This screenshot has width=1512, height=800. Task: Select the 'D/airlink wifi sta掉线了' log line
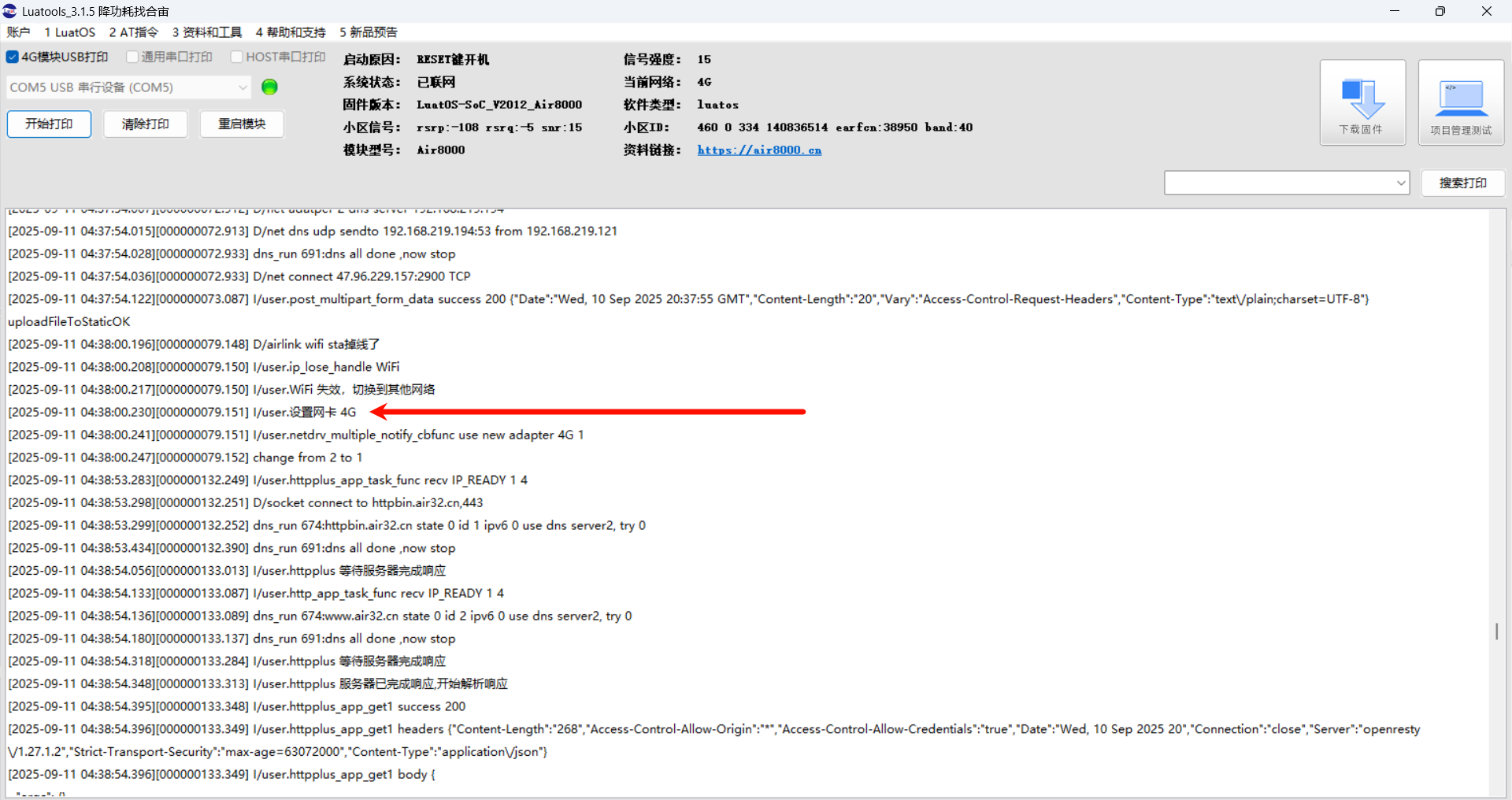(x=194, y=344)
